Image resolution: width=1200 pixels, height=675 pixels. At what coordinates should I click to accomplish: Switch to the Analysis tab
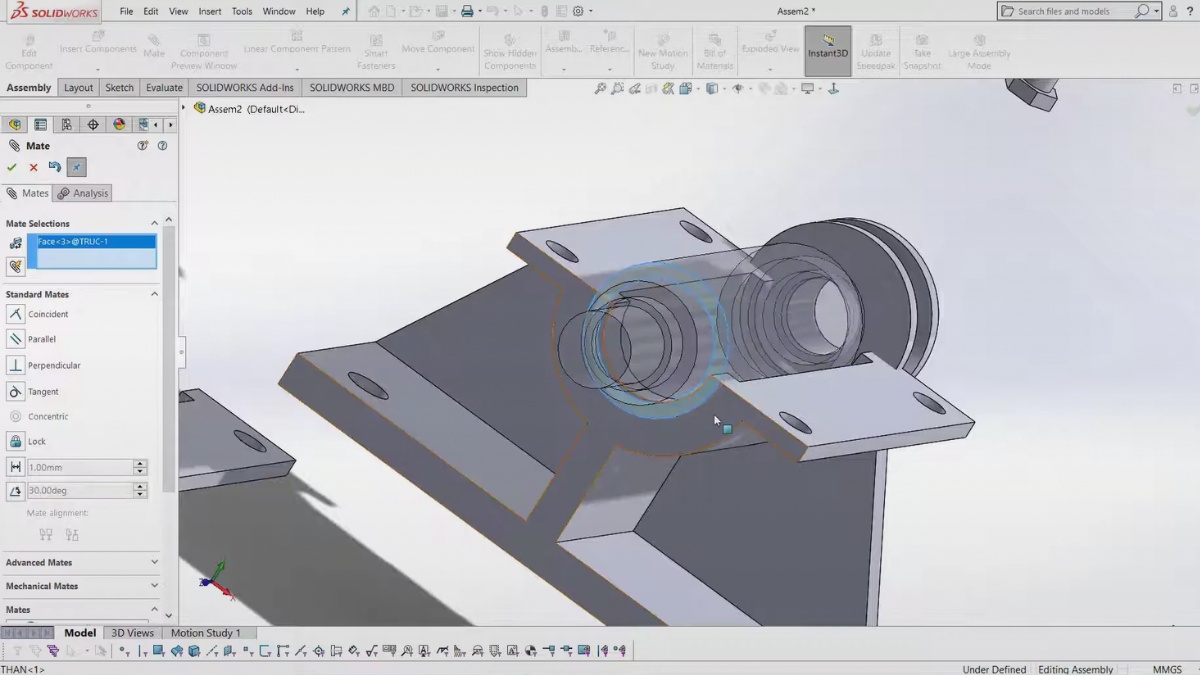coord(84,193)
